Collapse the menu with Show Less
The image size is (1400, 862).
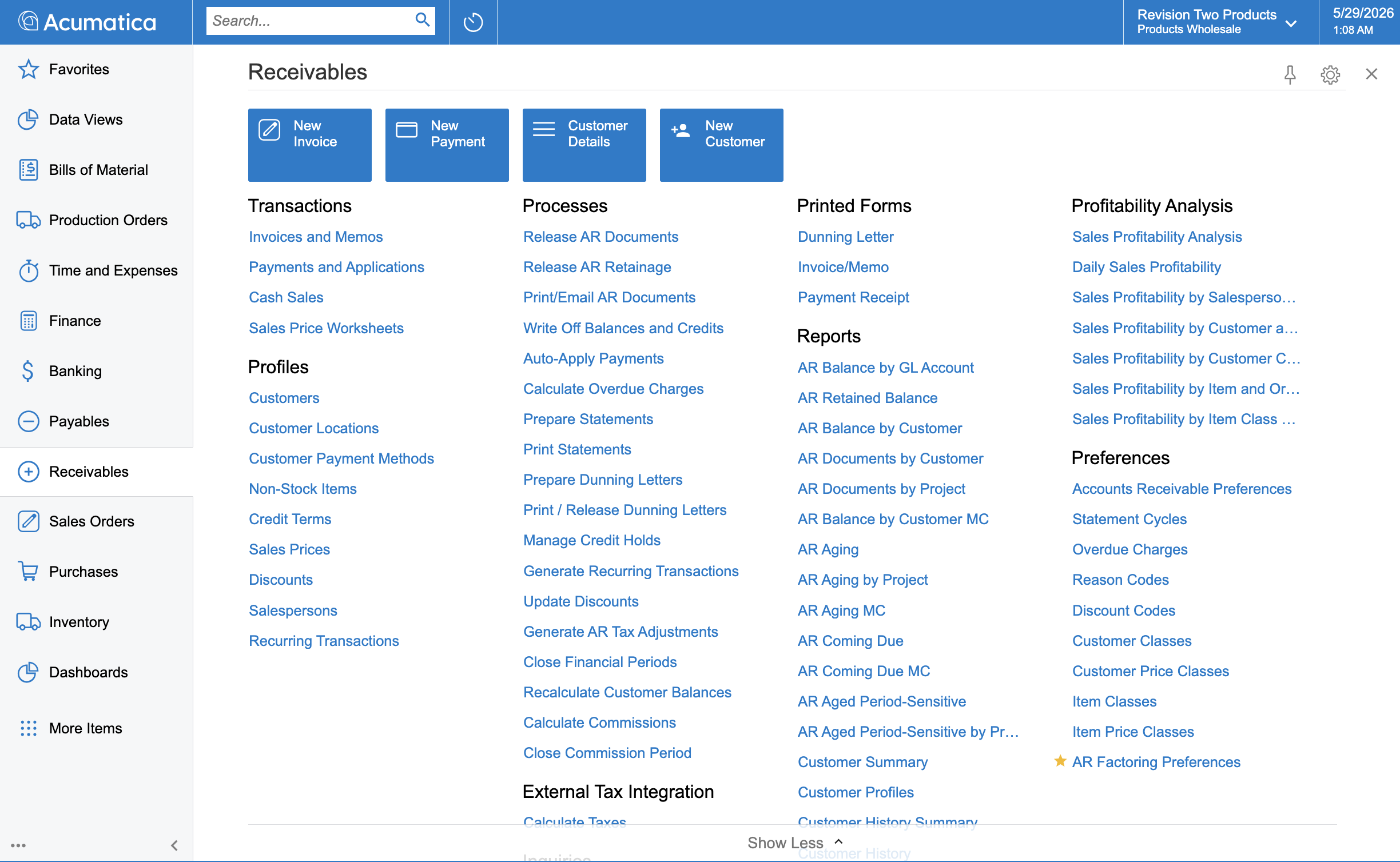pyautogui.click(x=795, y=843)
